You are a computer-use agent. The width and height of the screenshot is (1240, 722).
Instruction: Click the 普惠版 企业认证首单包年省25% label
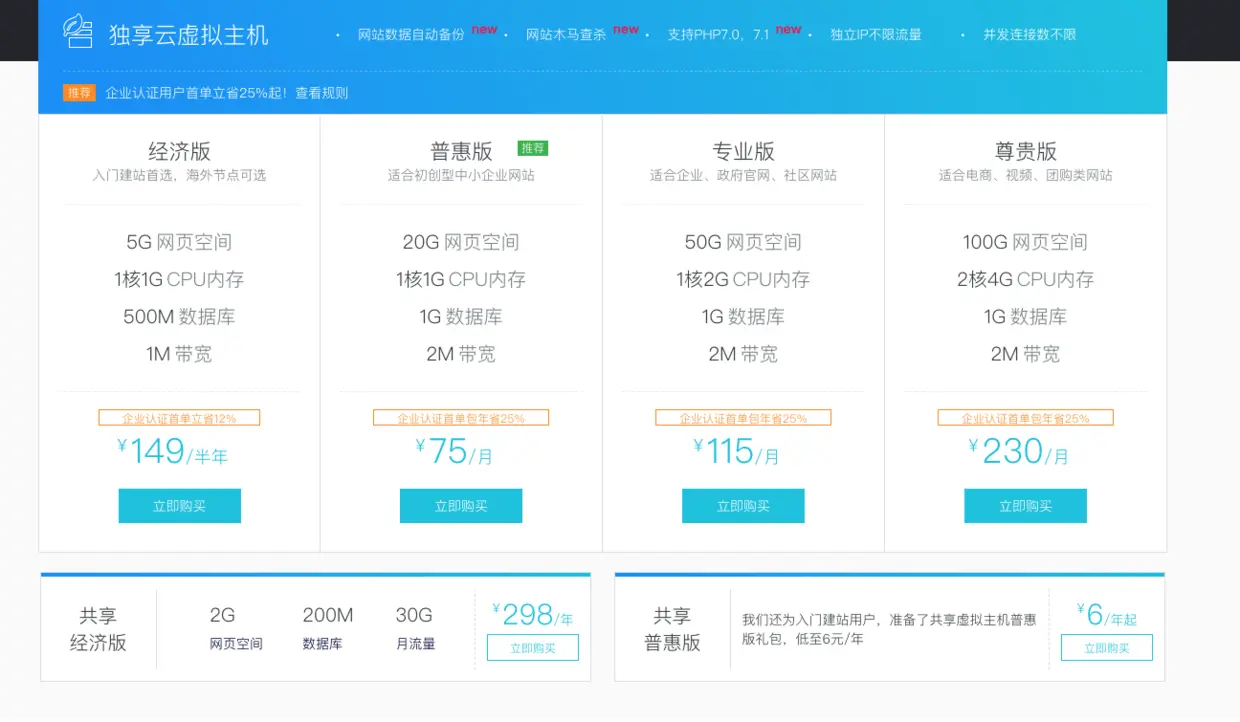click(461, 418)
